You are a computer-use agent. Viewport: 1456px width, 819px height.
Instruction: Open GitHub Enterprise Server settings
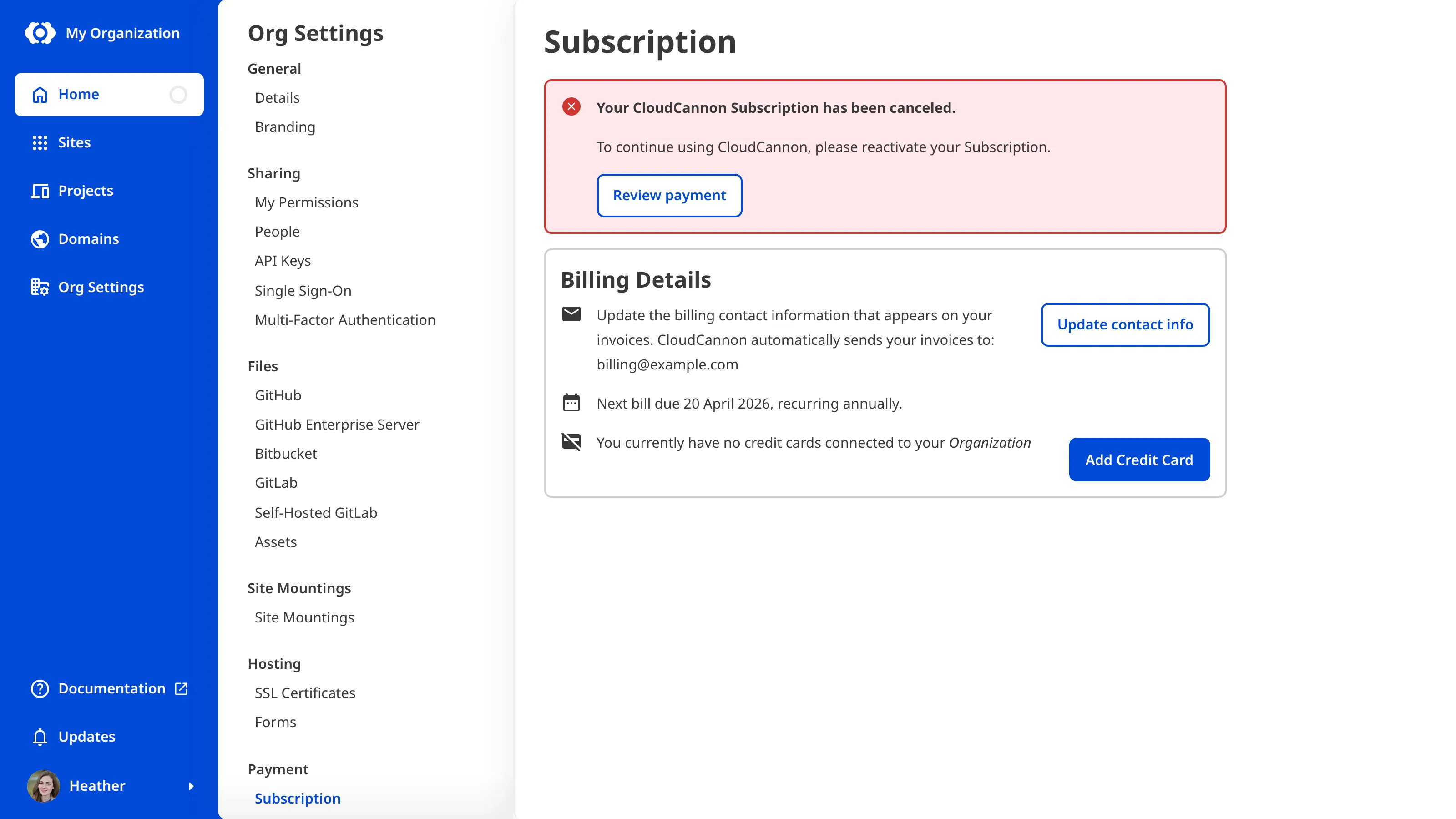(337, 425)
